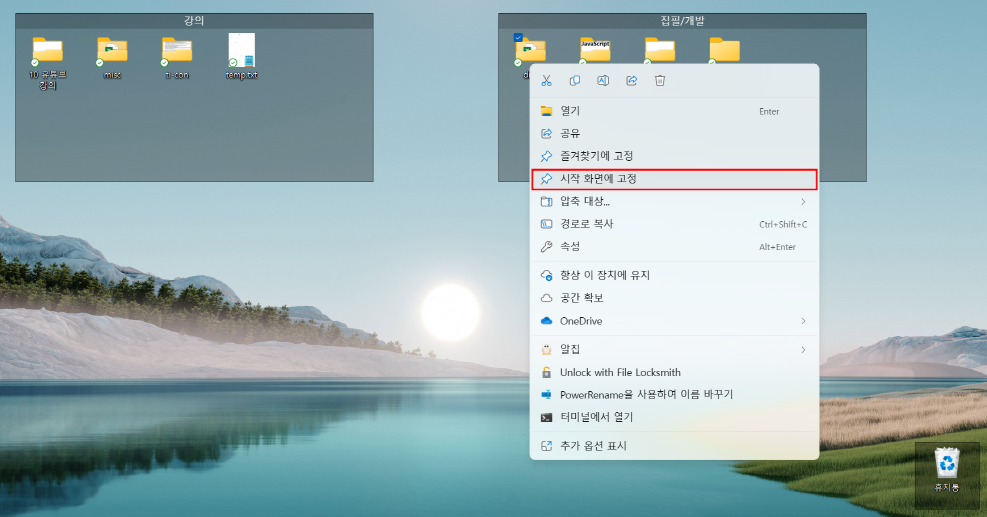
Task: Select the temp.txt file icon
Action: 242,57
